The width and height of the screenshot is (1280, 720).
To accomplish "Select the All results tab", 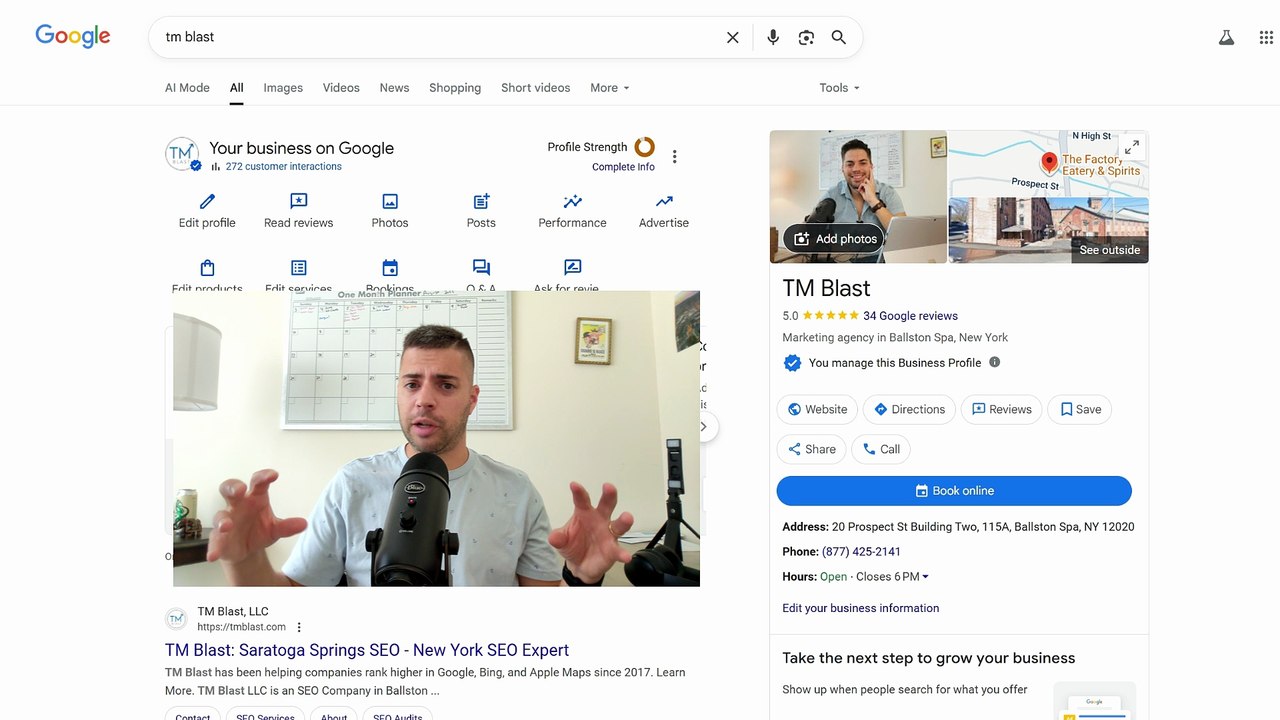I will pyautogui.click(x=236, y=88).
